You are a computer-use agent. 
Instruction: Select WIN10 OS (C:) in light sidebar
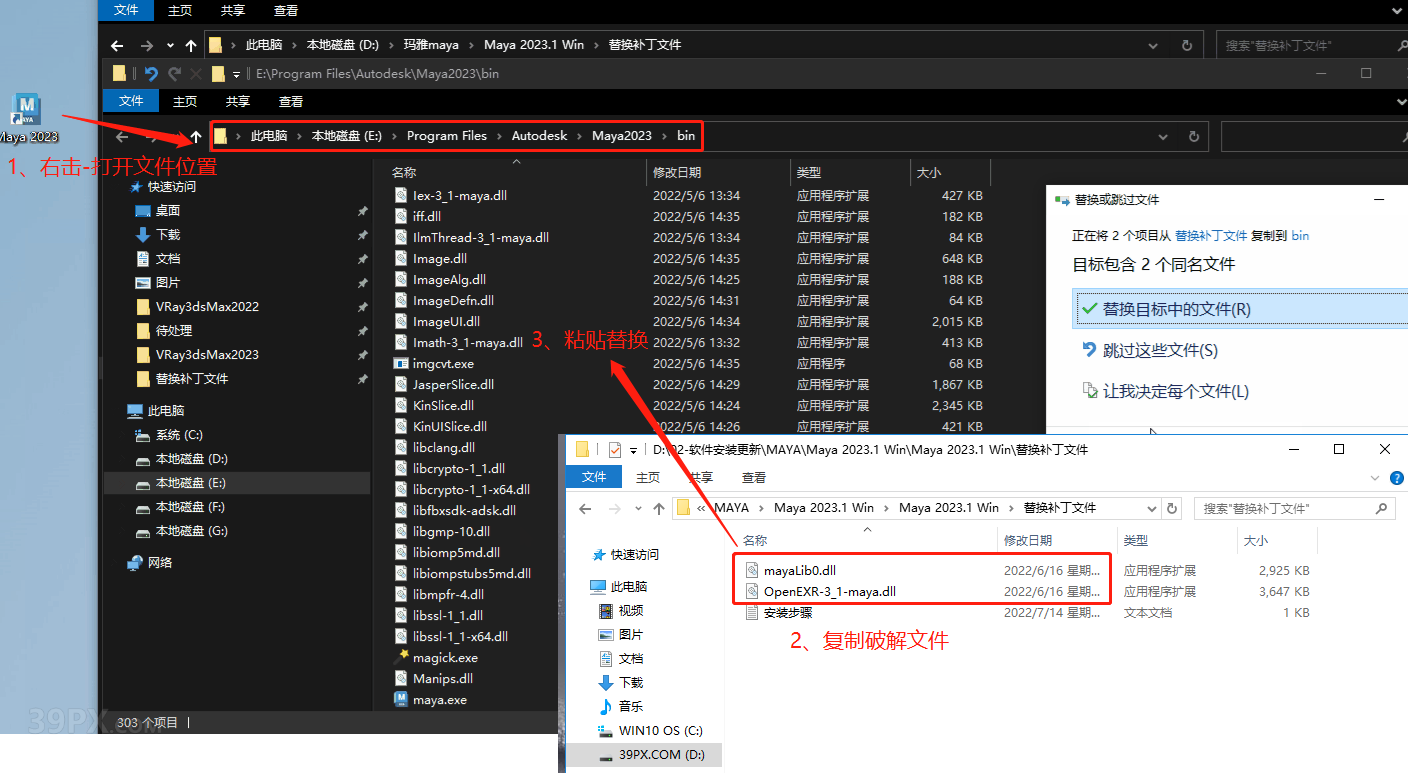click(x=661, y=731)
